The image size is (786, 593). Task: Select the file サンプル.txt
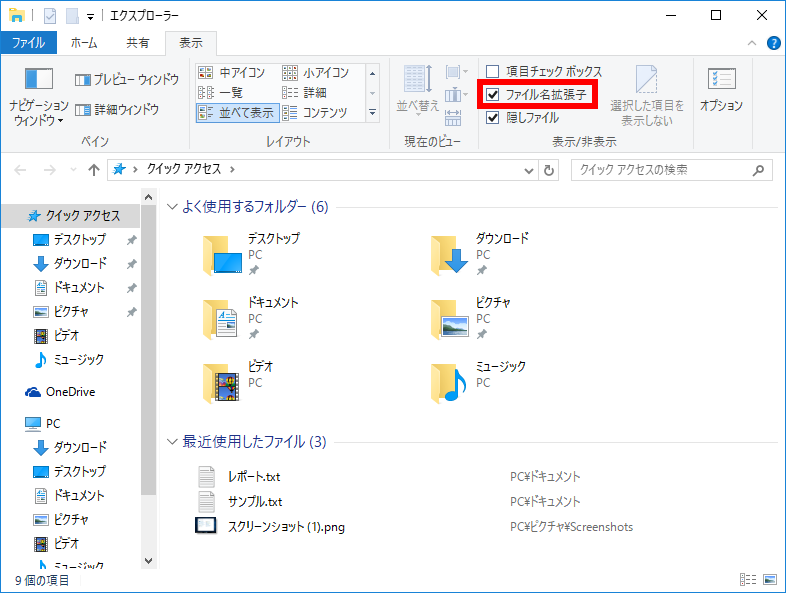click(x=255, y=502)
